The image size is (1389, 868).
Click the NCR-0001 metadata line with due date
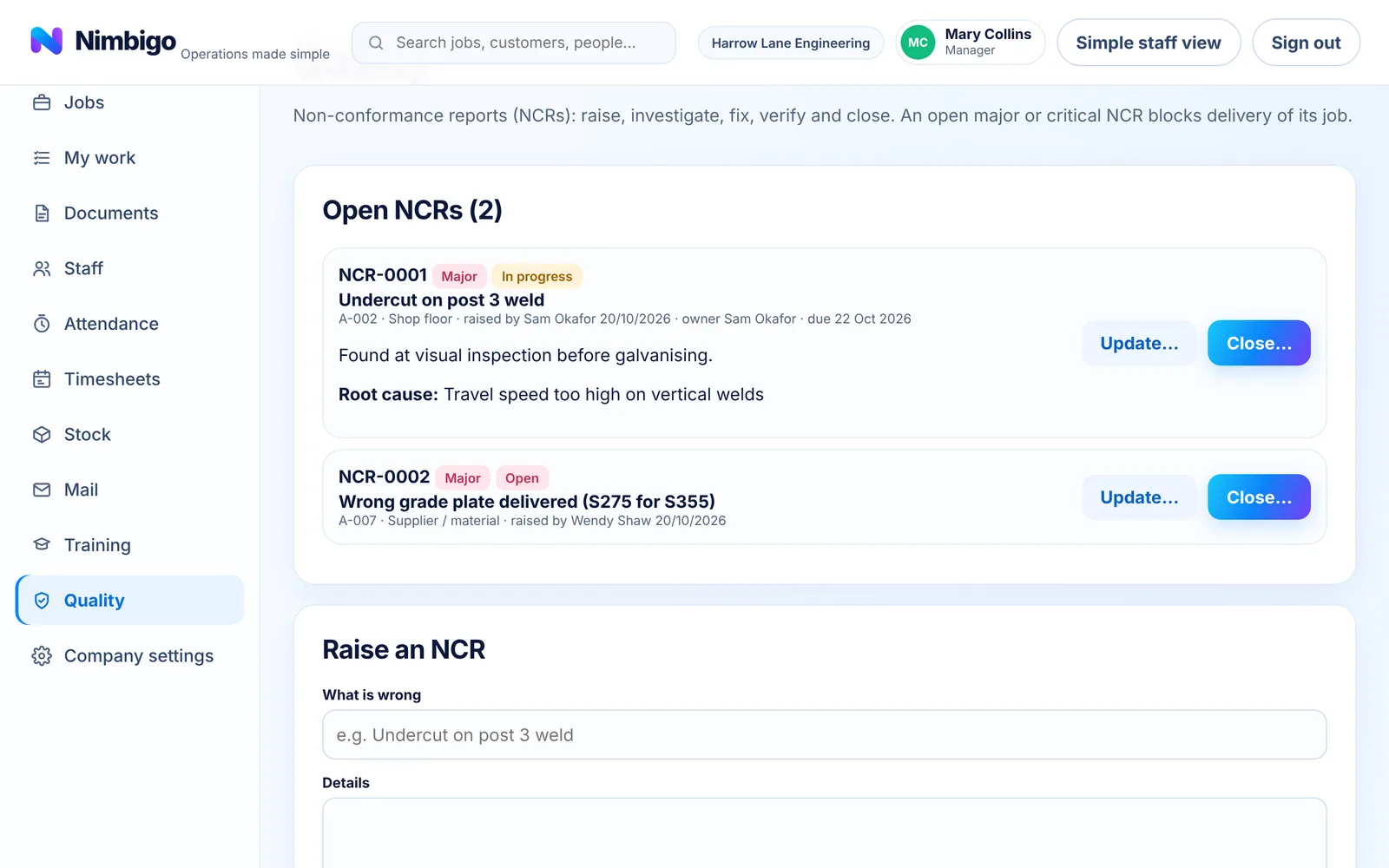(625, 319)
